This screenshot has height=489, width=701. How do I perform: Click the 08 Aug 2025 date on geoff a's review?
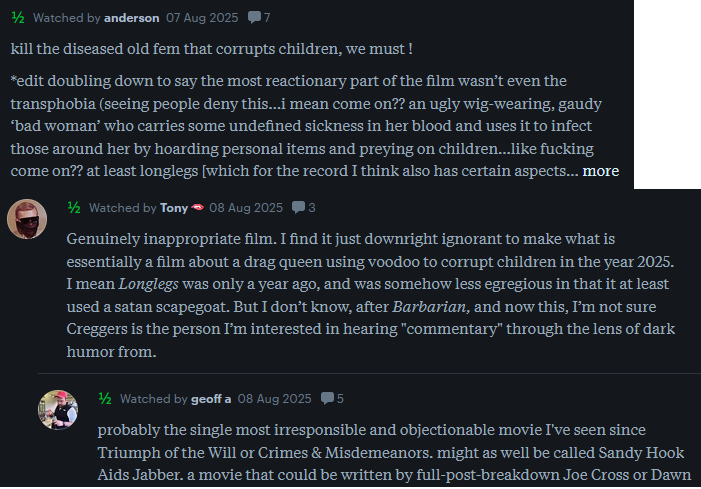point(274,399)
